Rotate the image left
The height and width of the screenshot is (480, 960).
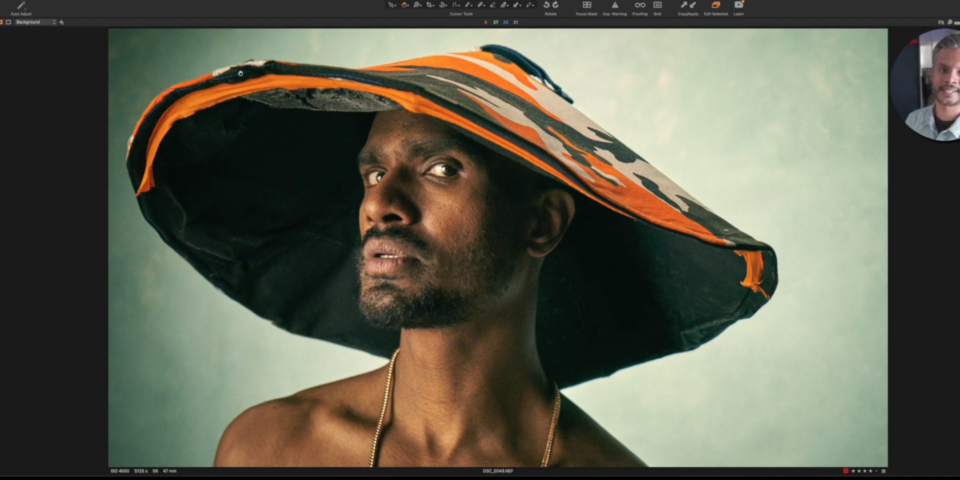(546, 5)
